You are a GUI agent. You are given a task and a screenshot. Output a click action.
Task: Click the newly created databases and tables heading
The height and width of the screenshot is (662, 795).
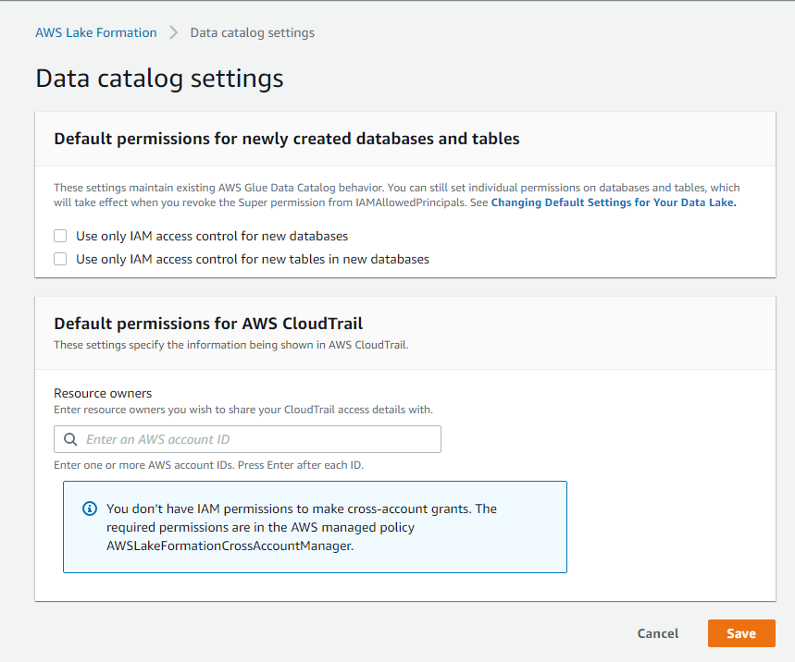pyautogui.click(x=287, y=139)
